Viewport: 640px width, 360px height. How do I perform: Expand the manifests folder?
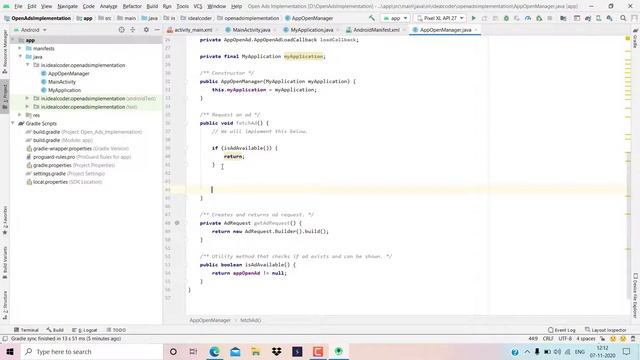click(20, 48)
